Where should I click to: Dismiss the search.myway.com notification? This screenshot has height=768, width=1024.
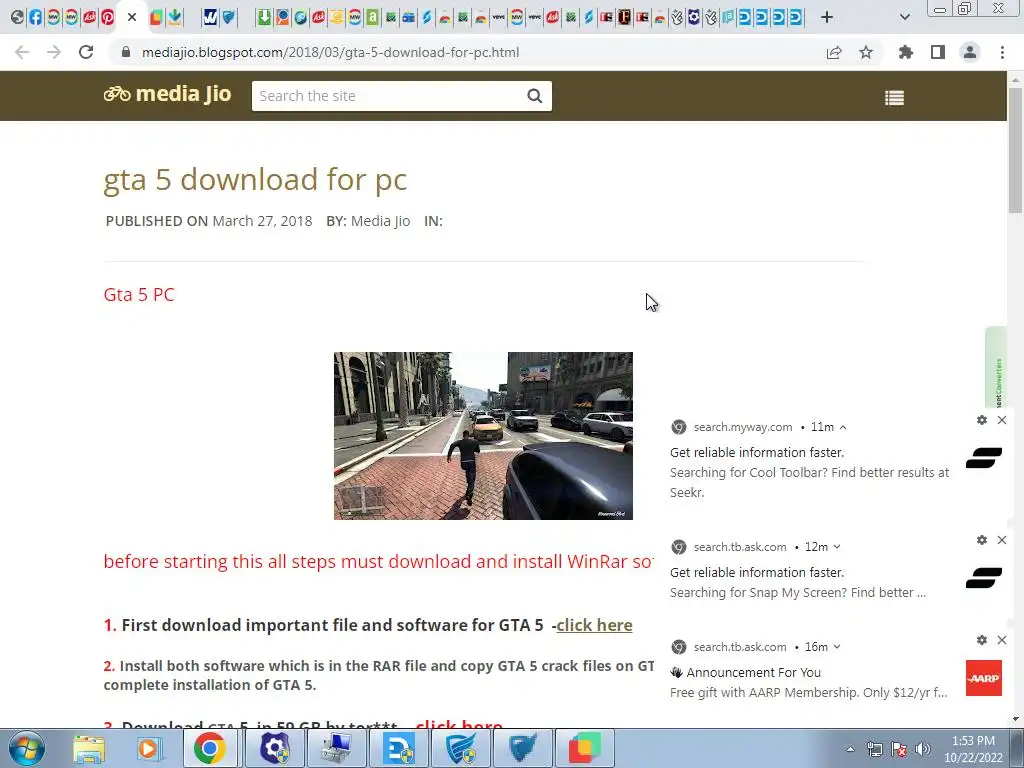pyautogui.click(x=1002, y=420)
